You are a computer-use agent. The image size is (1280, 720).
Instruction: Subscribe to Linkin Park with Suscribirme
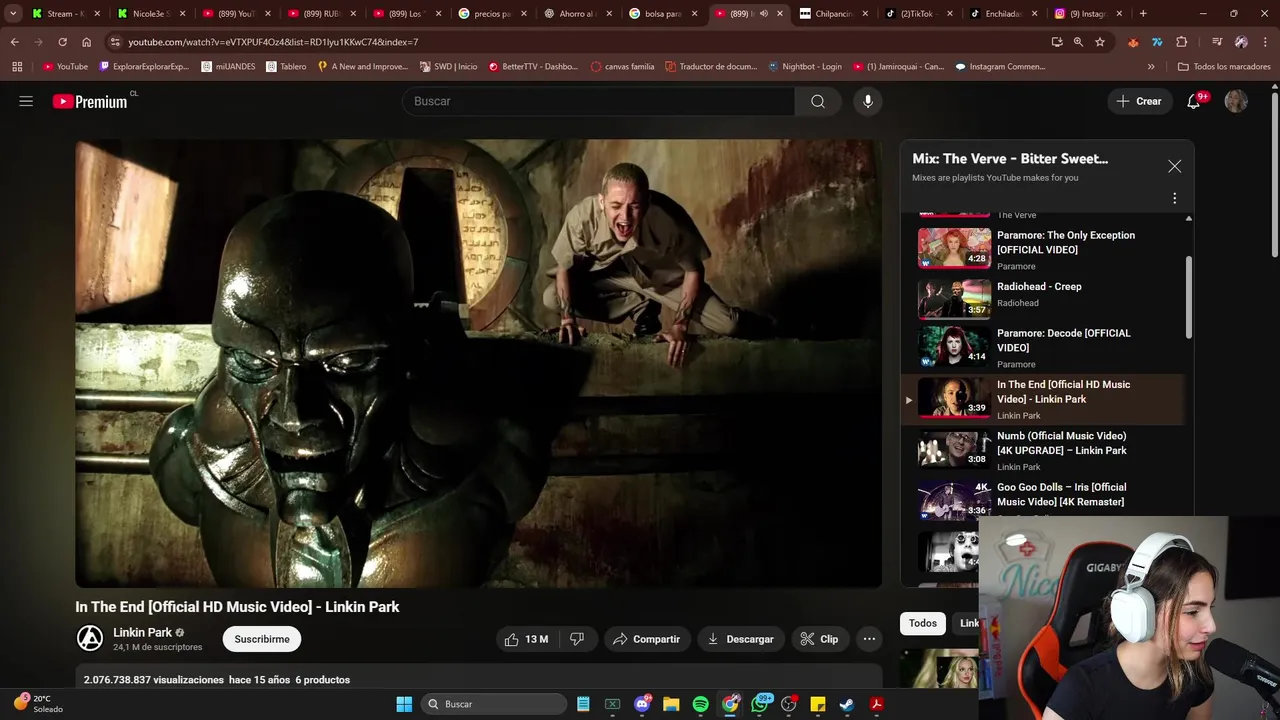coord(262,639)
